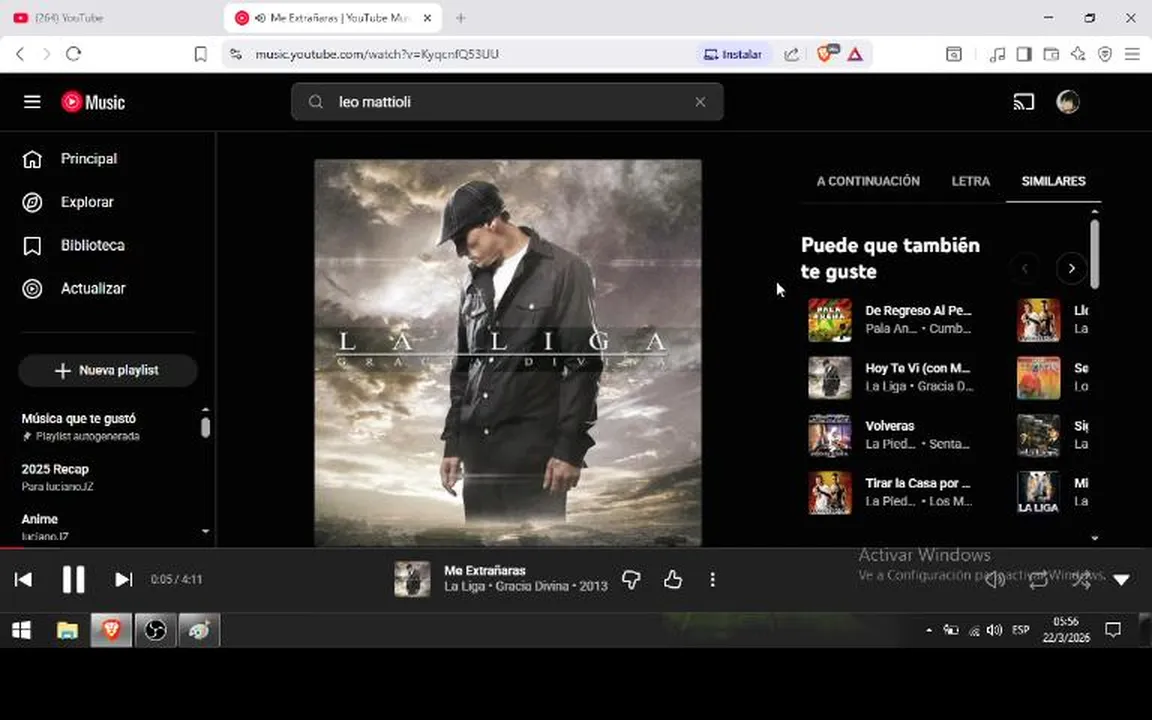Screen dimensions: 1152x720
Task: Switch to the LETRA tab
Action: point(971,181)
